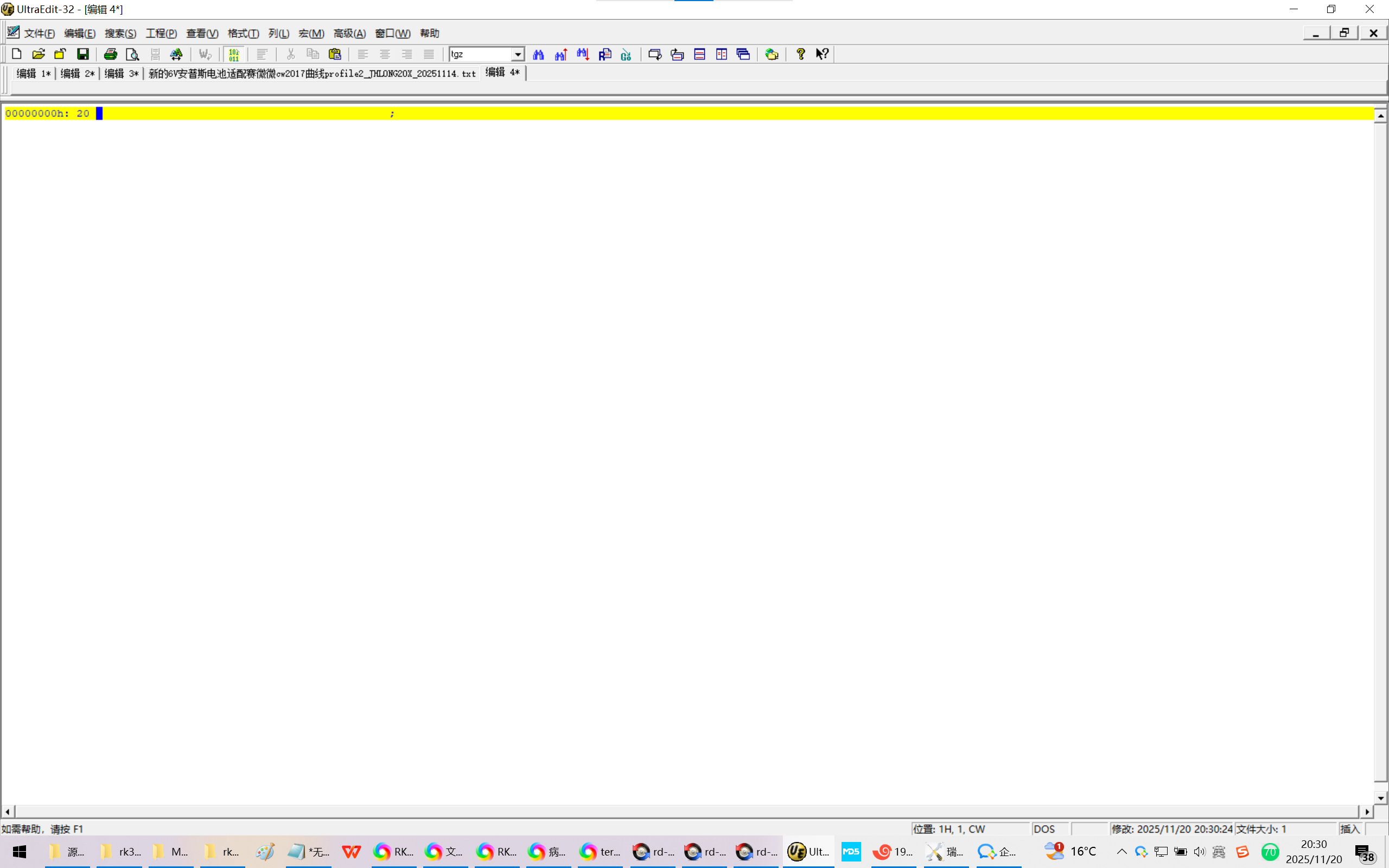Toggle insert mode indicator in status bar
This screenshot has width=1389, height=868.
[1349, 828]
